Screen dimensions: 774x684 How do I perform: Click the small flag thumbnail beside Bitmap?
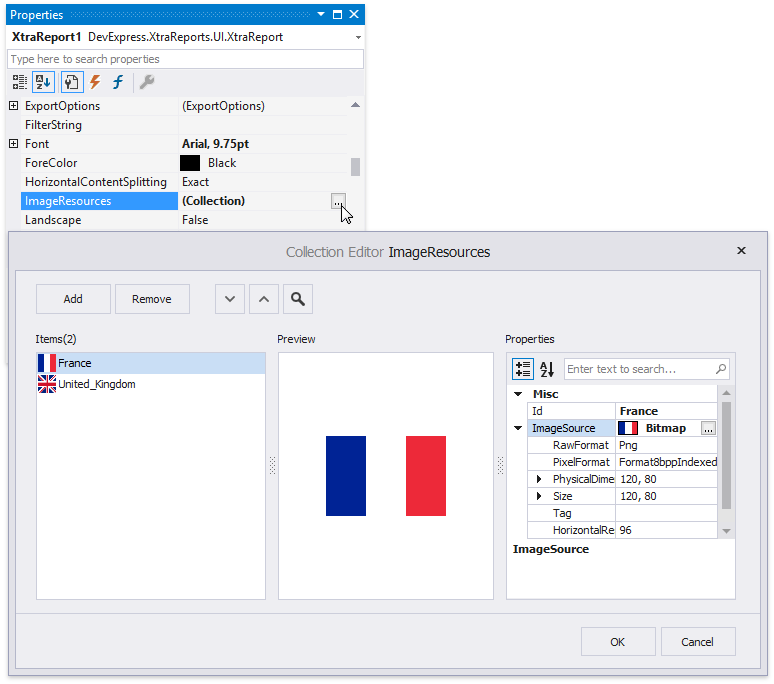click(628, 428)
